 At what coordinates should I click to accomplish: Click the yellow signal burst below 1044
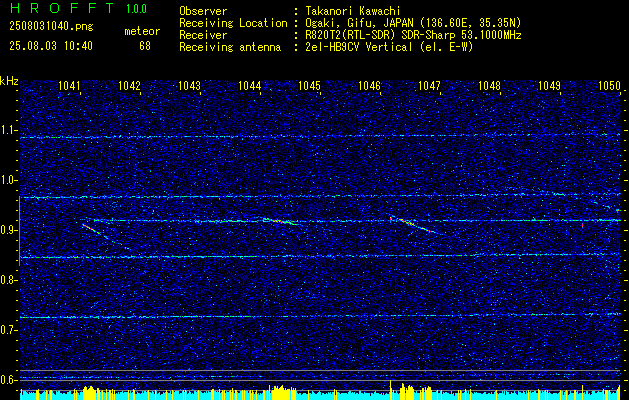(282, 392)
